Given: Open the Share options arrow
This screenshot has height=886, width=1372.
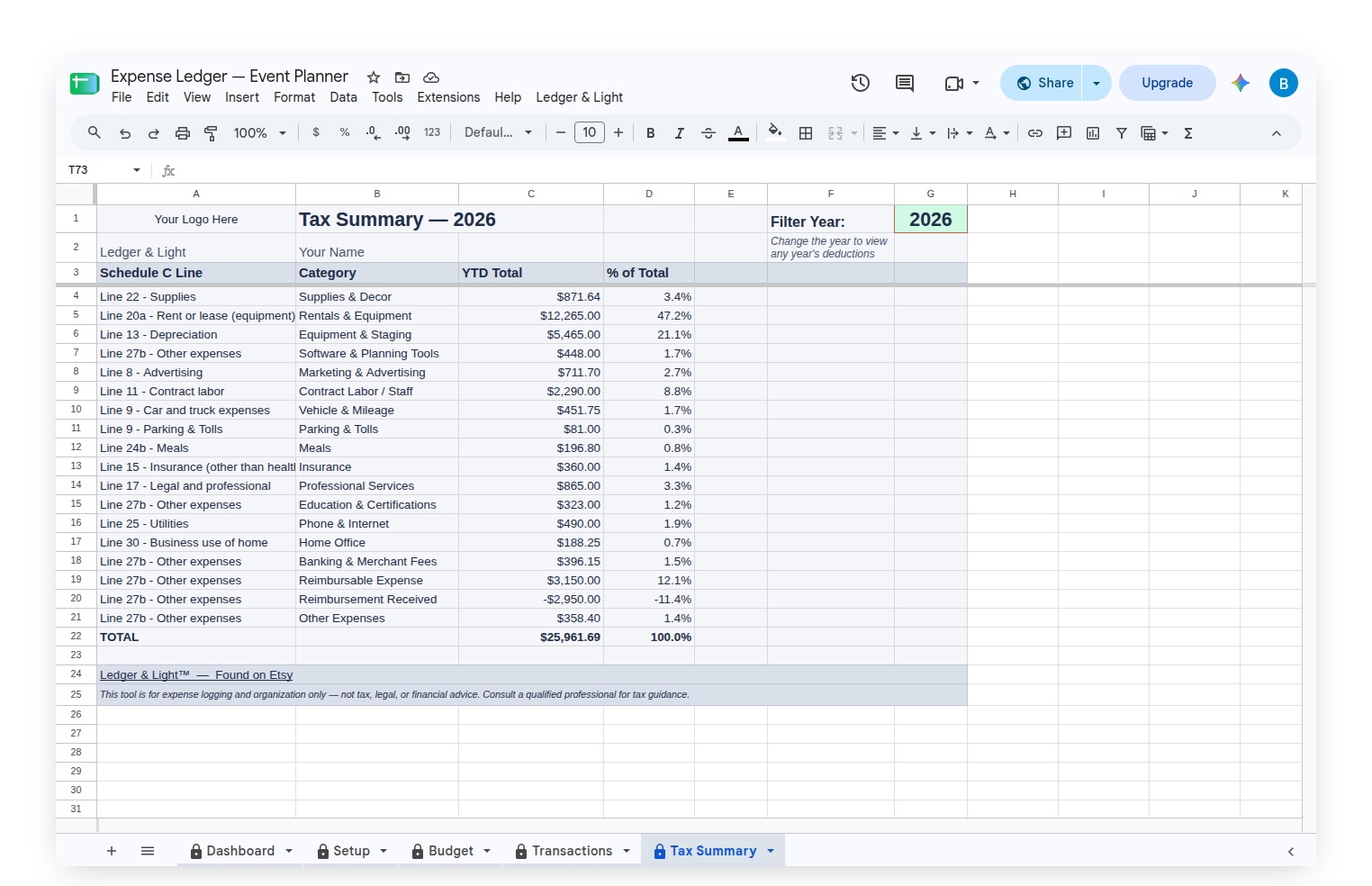Looking at the screenshot, I should coord(1097,83).
